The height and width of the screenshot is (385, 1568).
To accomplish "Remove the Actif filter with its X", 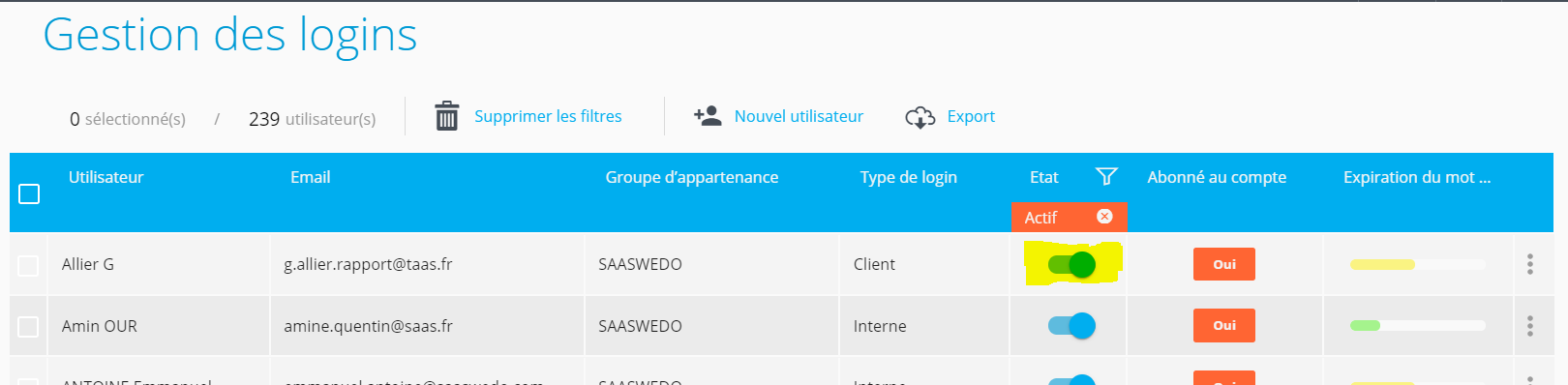I will (1104, 217).
